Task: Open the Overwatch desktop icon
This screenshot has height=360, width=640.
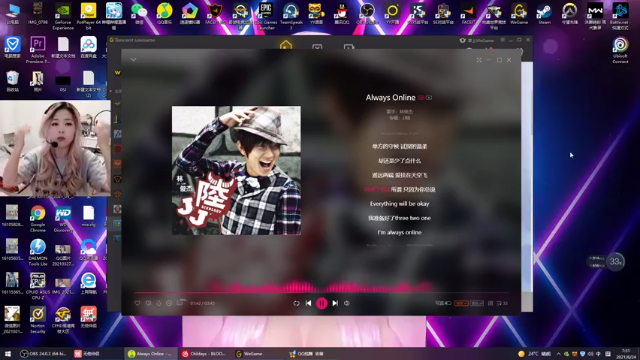Action: (x=569, y=15)
